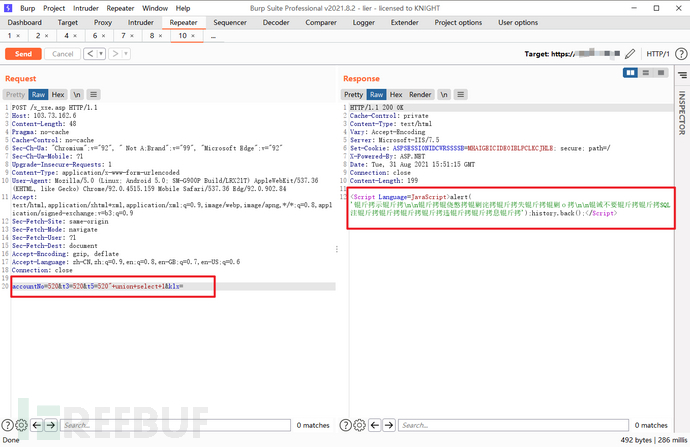Switch response view to Hex

coord(396,95)
